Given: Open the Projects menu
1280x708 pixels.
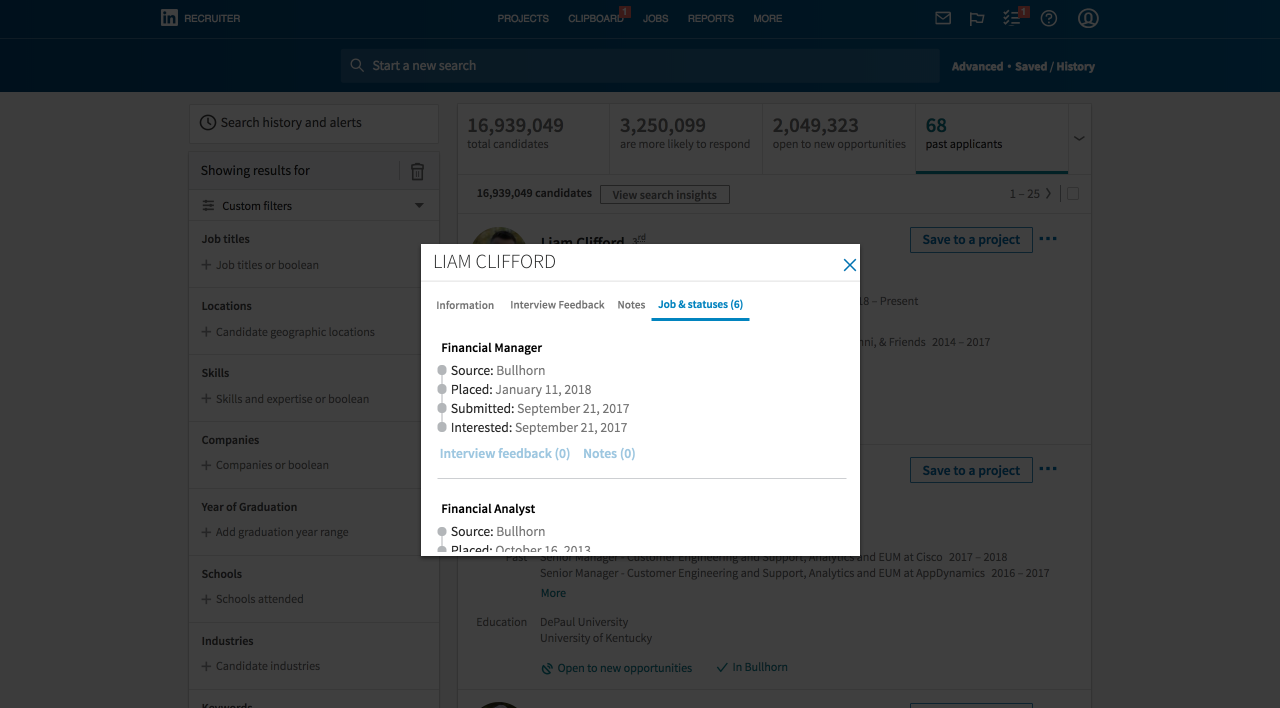Looking at the screenshot, I should (523, 19).
